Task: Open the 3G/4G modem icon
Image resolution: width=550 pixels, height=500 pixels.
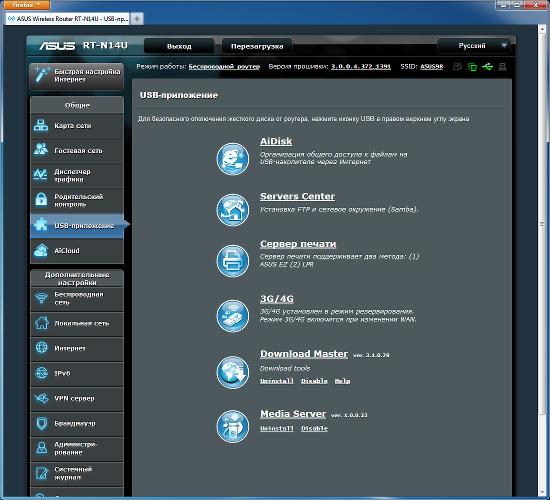Action: tap(233, 316)
